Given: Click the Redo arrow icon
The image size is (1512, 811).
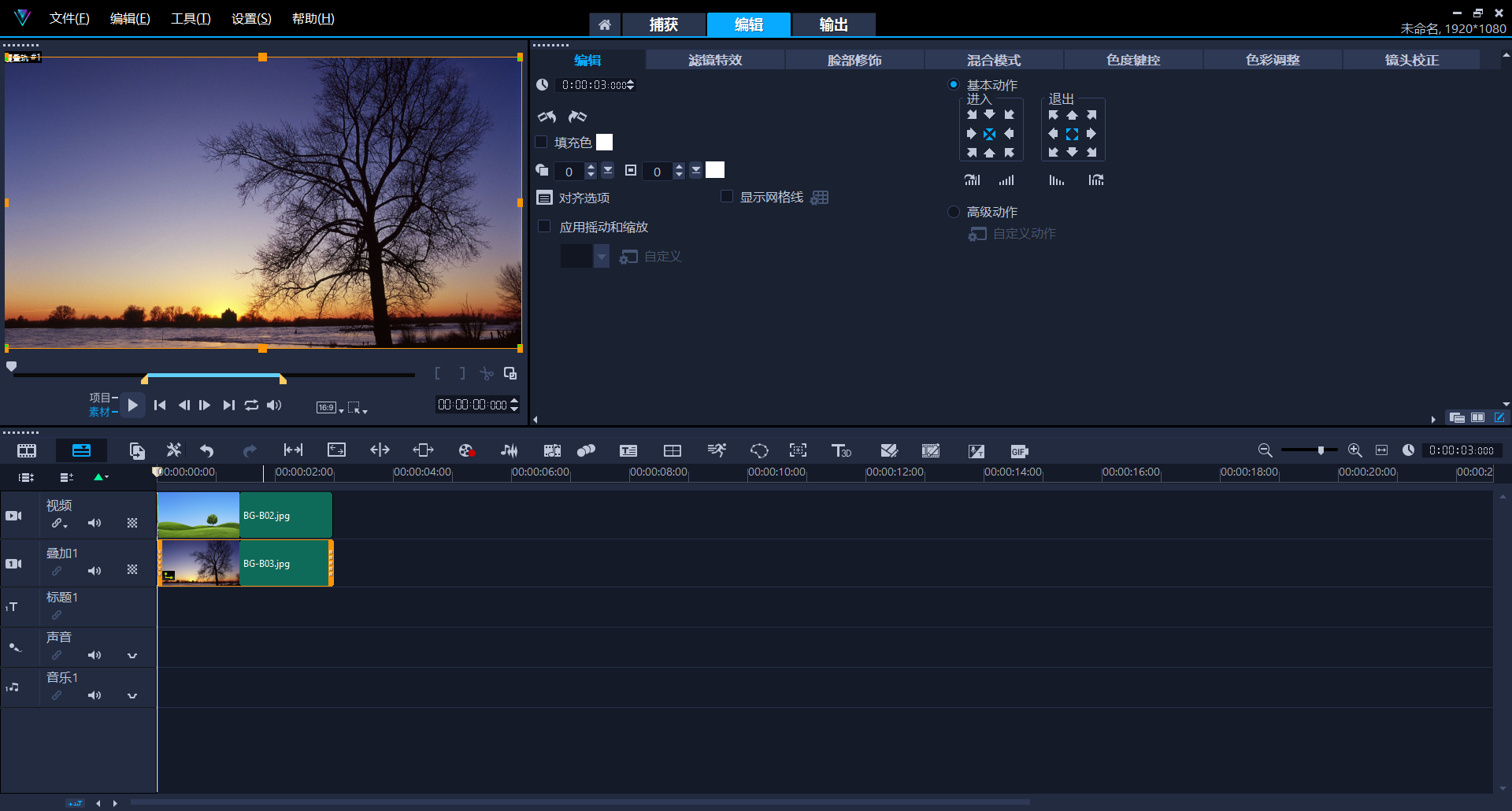Looking at the screenshot, I should coord(250,450).
